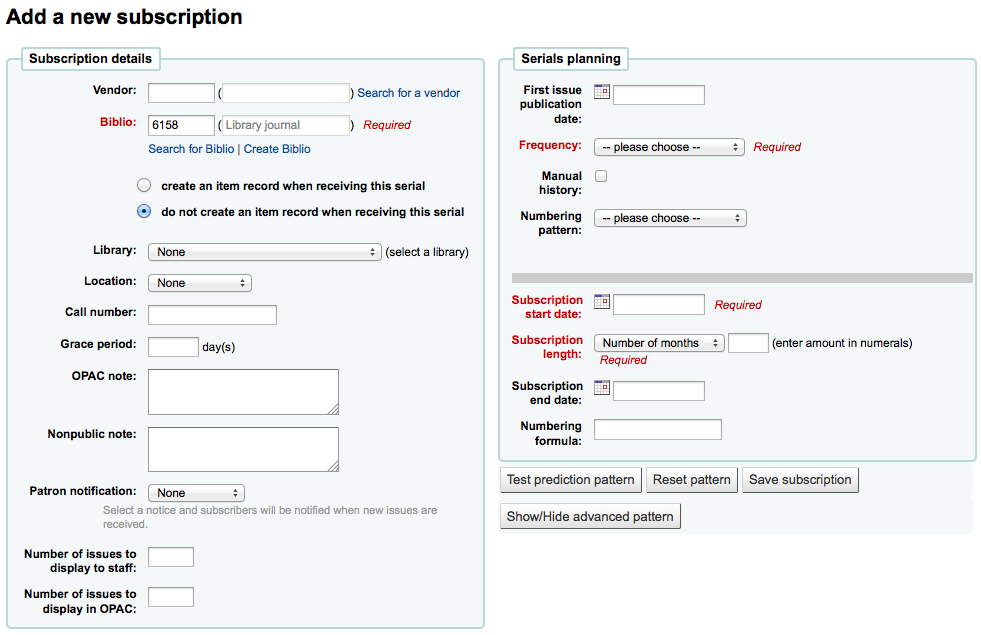Open calendar for subscription start date

(x=602, y=302)
